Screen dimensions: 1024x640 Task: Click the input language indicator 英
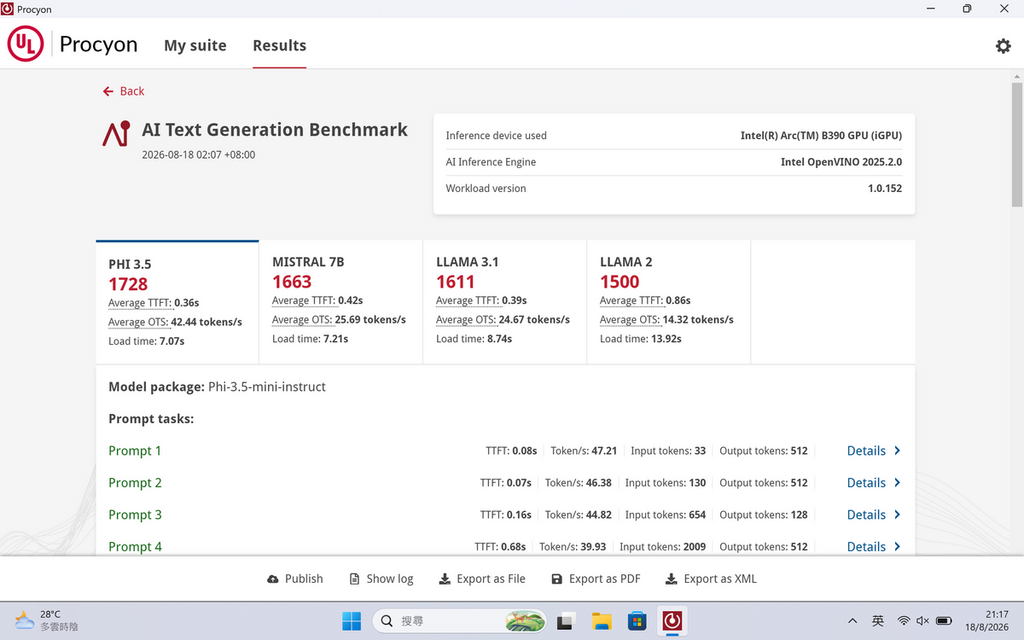(x=878, y=621)
